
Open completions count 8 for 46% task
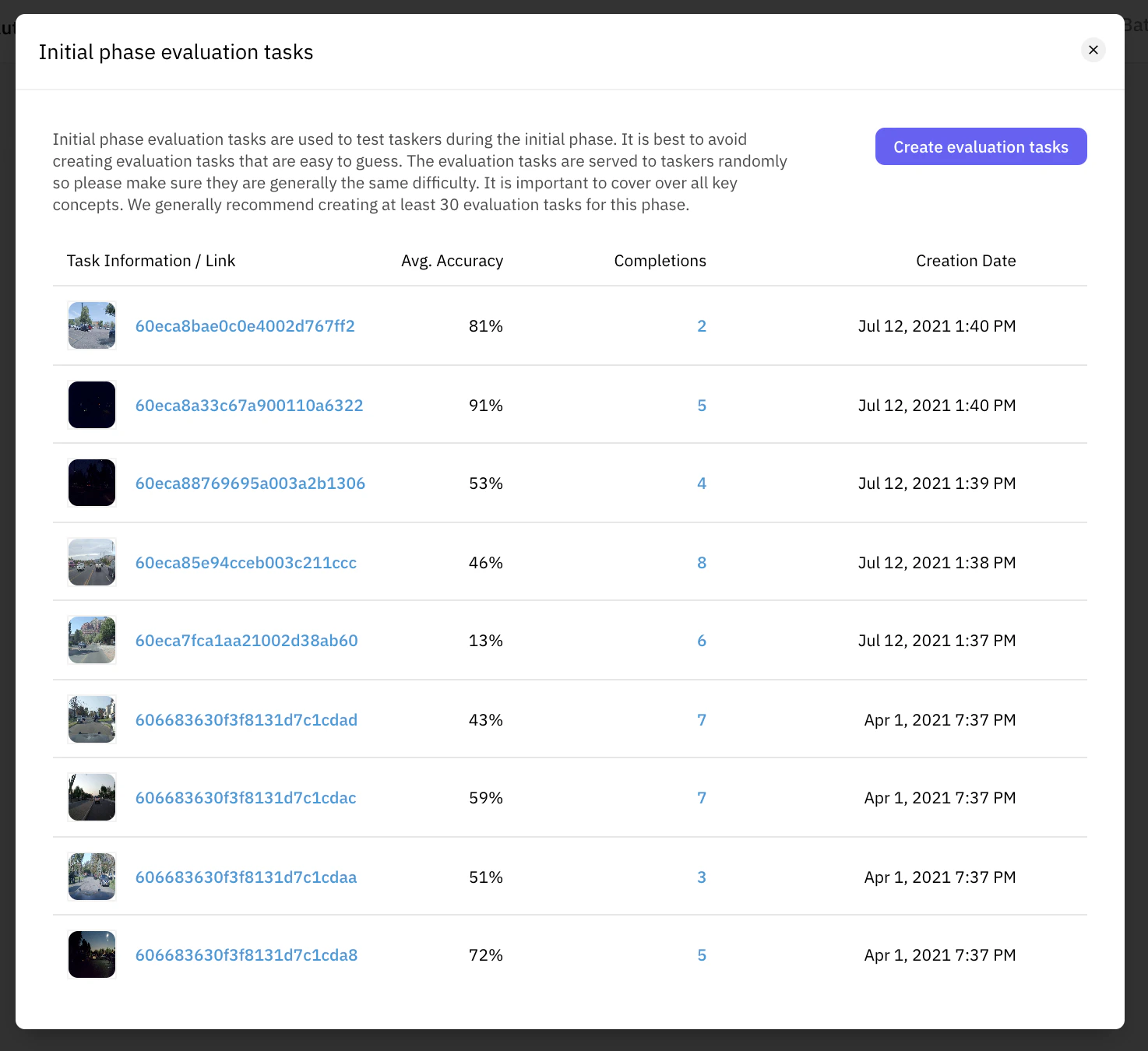pyautogui.click(x=702, y=563)
